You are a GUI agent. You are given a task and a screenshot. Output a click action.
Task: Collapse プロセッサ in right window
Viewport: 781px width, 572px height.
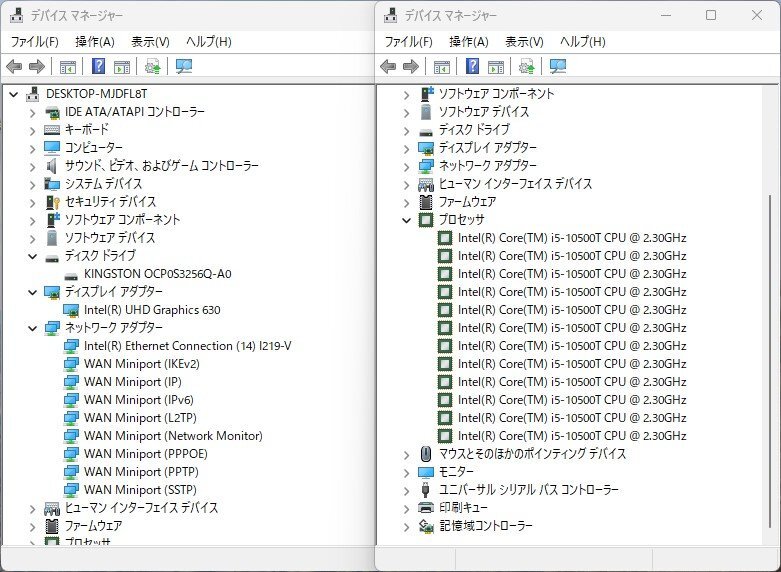406,220
